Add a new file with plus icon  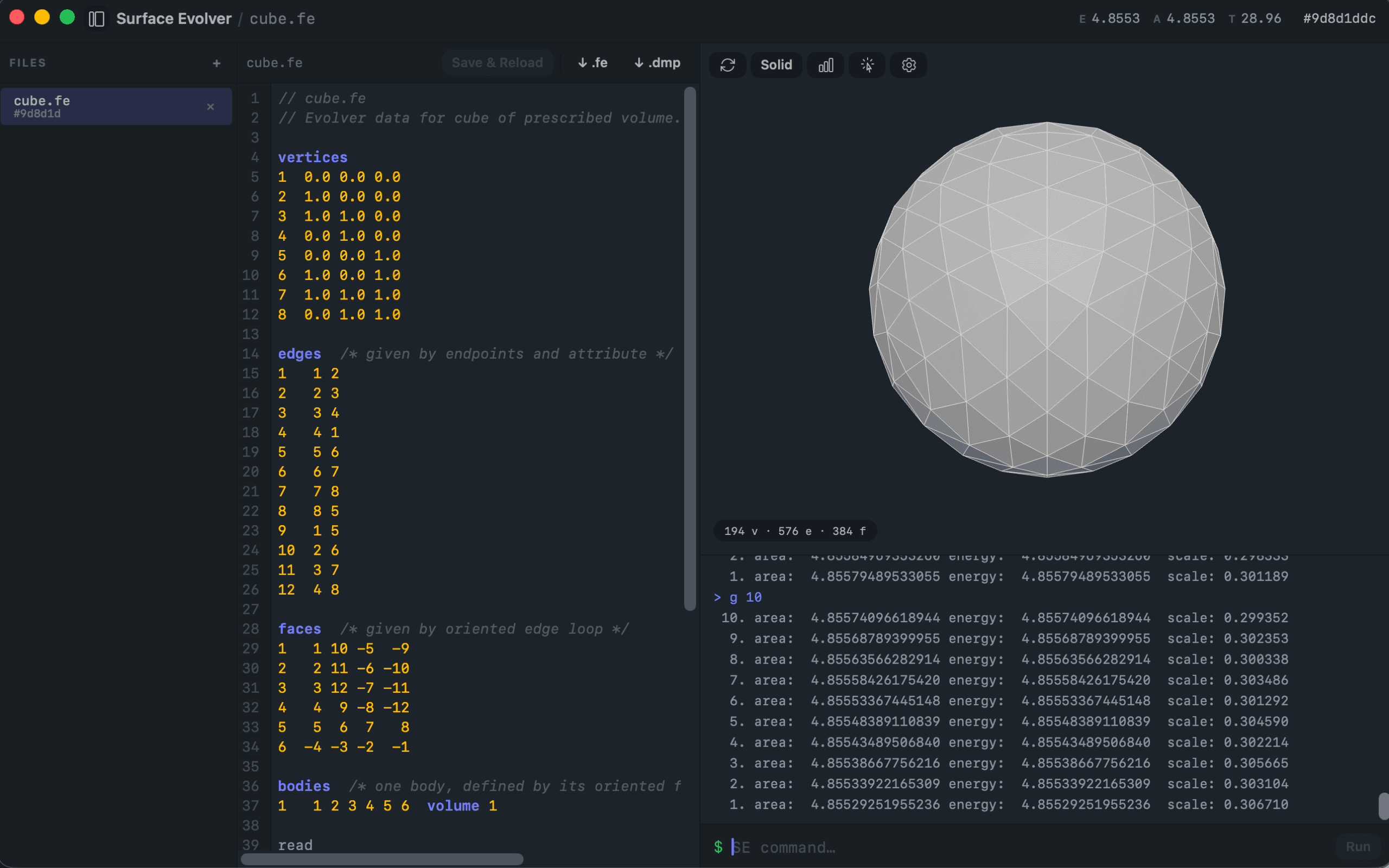216,63
